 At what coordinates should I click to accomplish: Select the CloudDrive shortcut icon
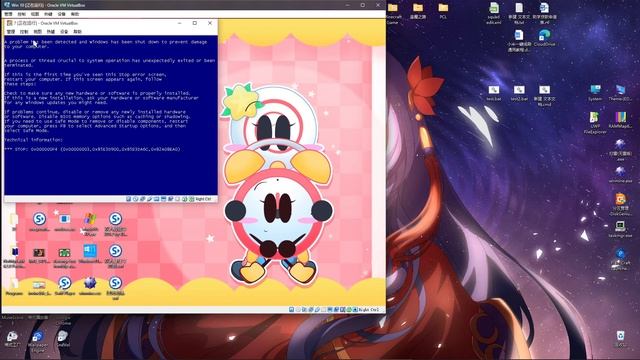tap(544, 36)
